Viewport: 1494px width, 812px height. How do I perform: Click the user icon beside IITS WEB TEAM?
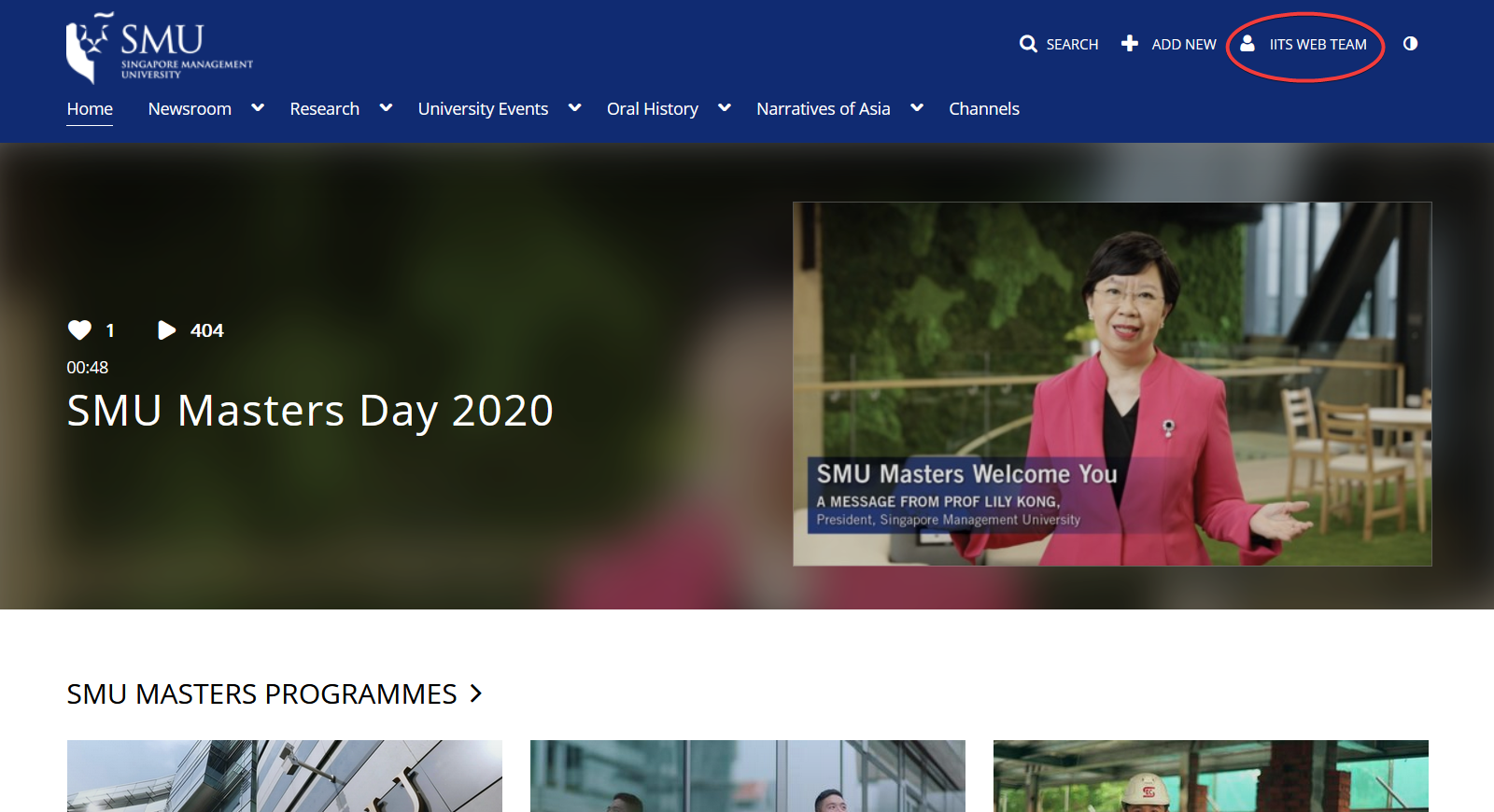pos(1247,44)
